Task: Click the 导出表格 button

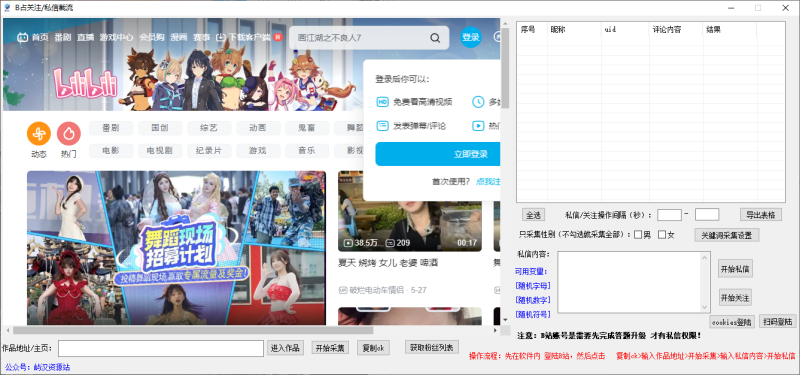Action: 761,215
